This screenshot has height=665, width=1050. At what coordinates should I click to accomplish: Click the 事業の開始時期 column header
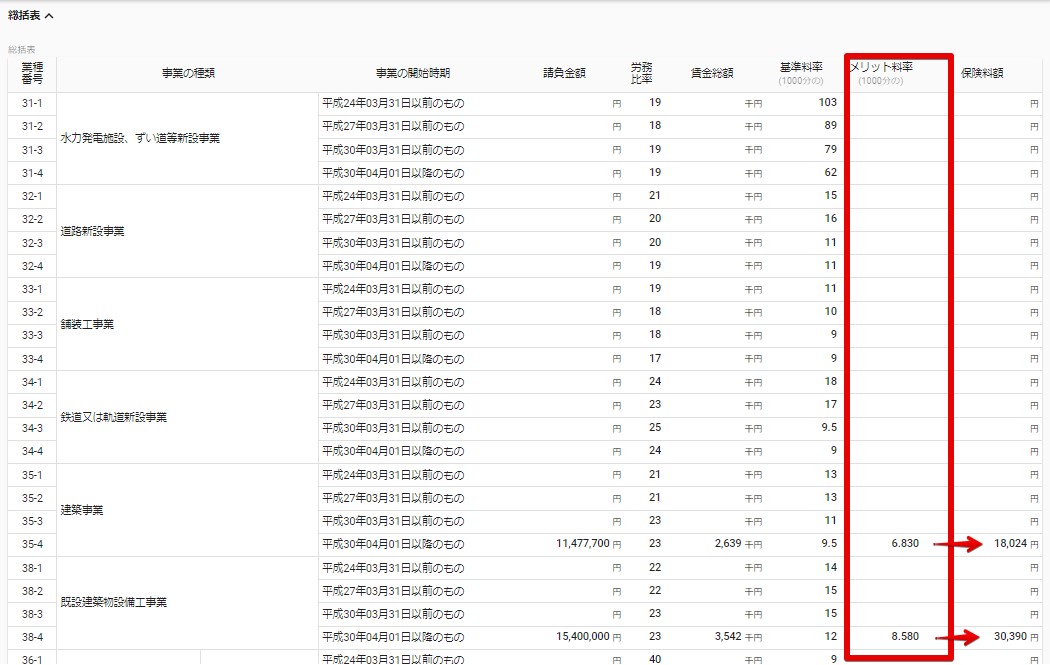coord(412,73)
